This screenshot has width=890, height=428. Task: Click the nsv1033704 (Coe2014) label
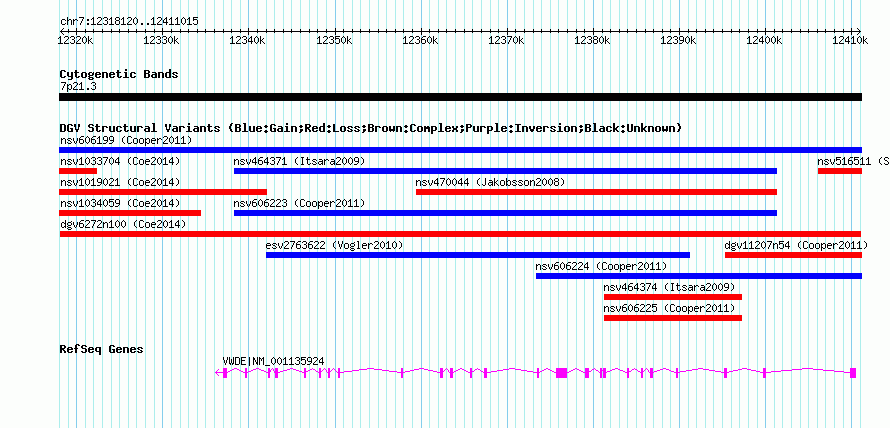(120, 161)
